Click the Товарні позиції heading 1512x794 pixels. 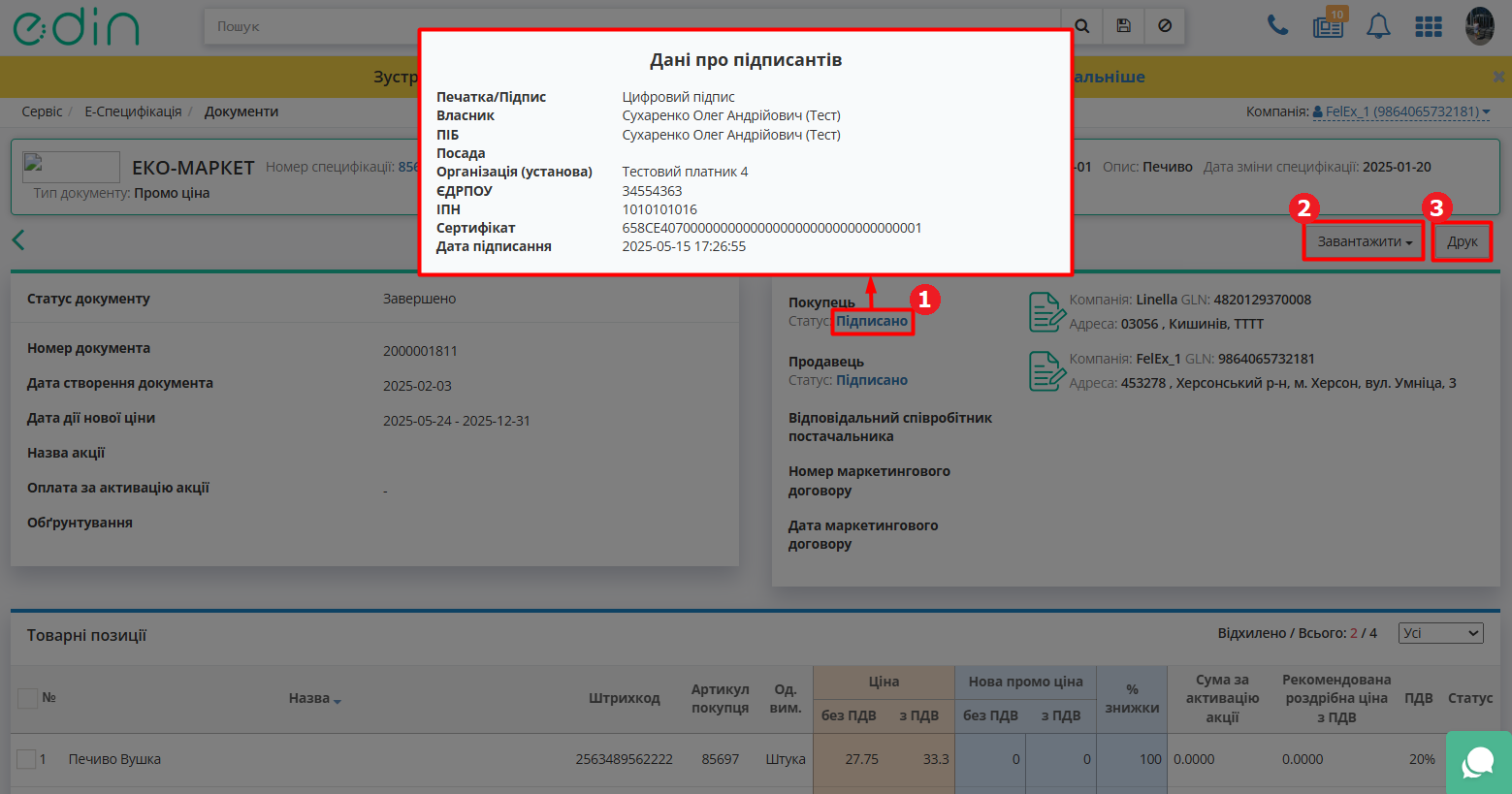tap(86, 635)
